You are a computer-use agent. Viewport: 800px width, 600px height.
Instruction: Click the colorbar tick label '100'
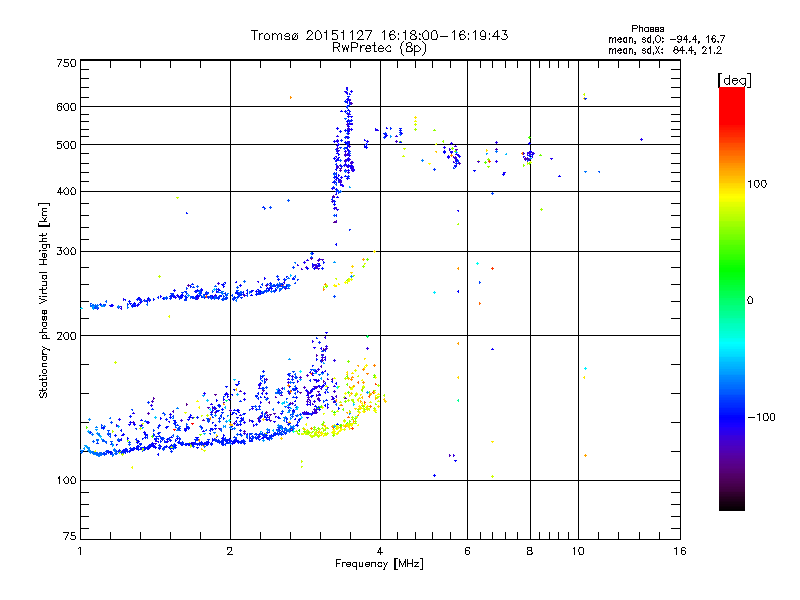click(757, 184)
